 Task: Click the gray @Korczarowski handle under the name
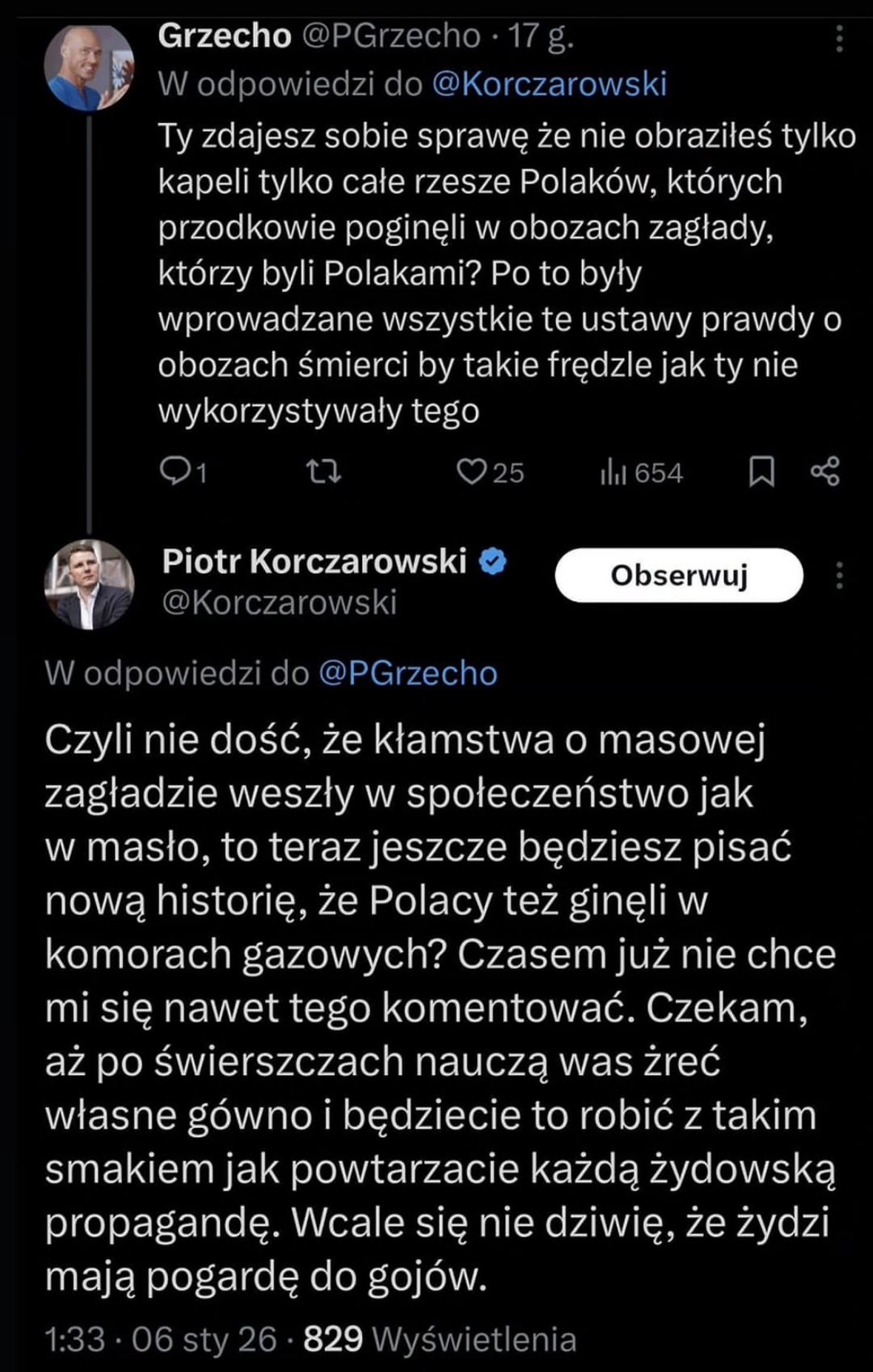[279, 602]
